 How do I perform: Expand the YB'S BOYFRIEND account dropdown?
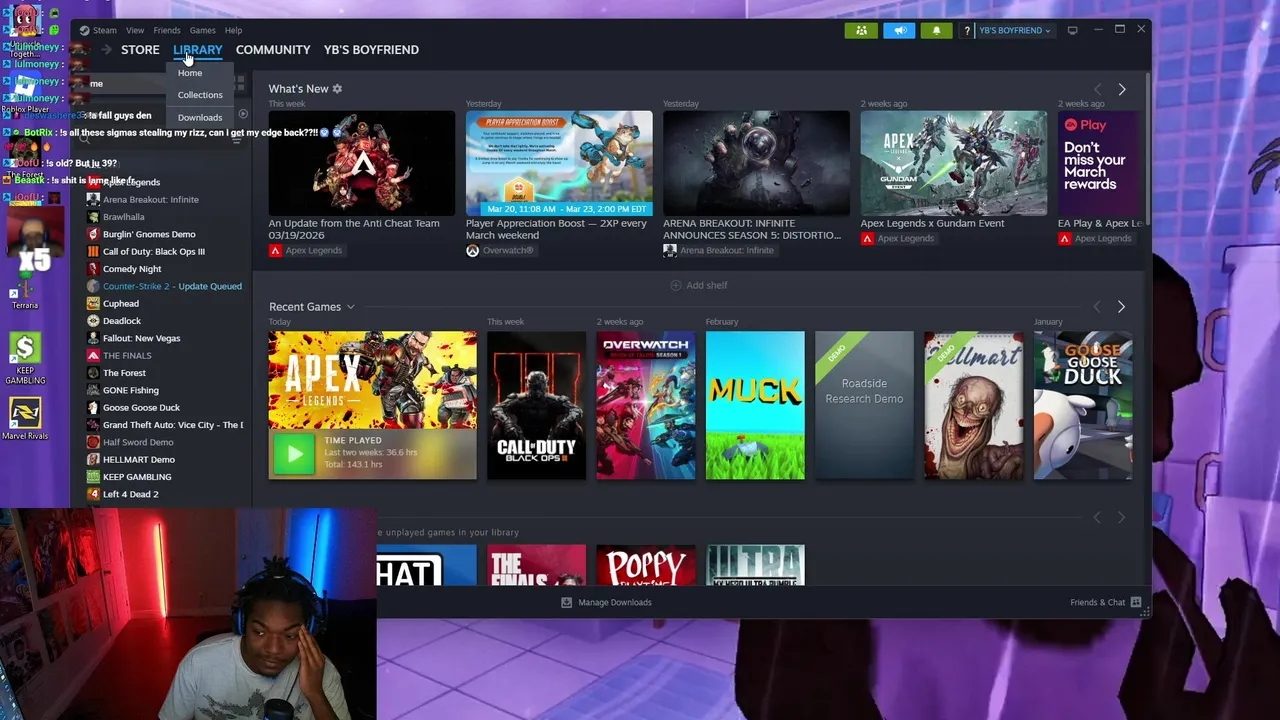coord(1014,30)
